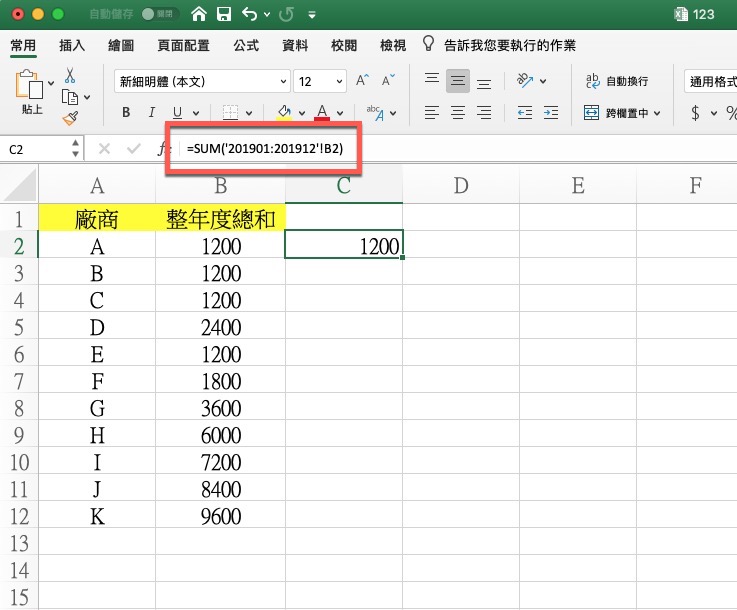This screenshot has height=610, width=737.
Task: Click the Home icon in title bar
Action: [199, 15]
